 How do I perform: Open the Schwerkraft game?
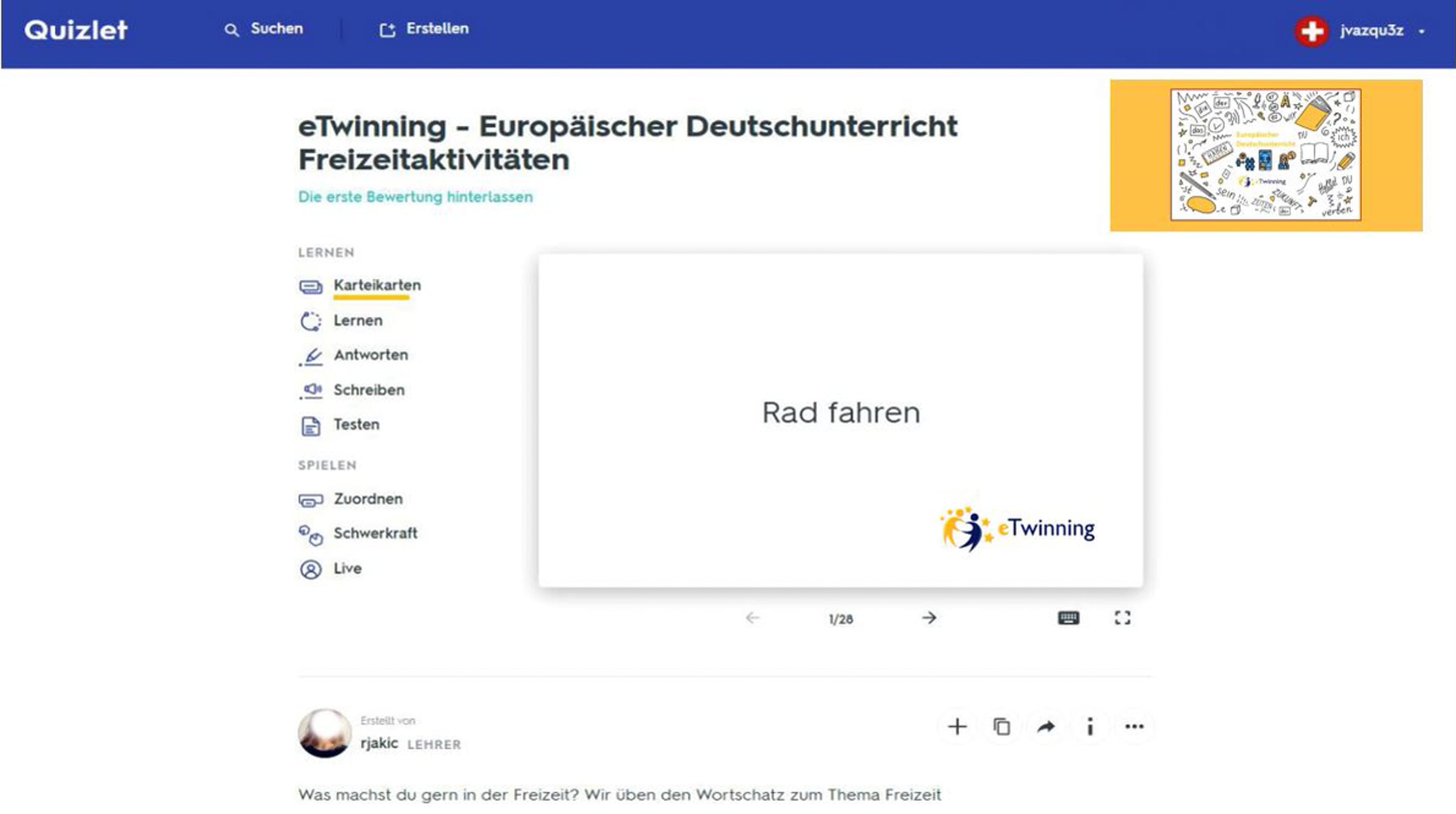376,533
